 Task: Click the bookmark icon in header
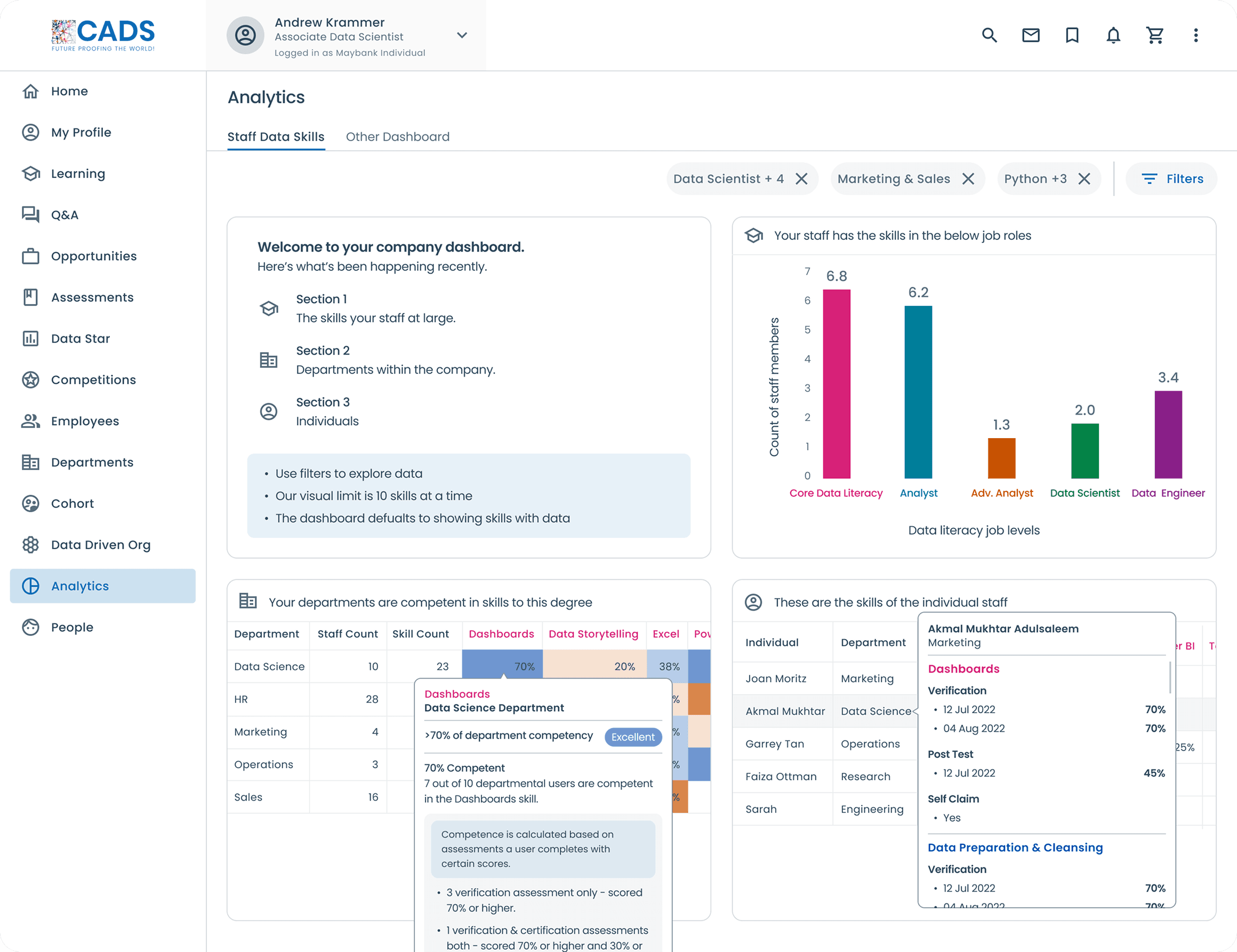click(x=1072, y=35)
